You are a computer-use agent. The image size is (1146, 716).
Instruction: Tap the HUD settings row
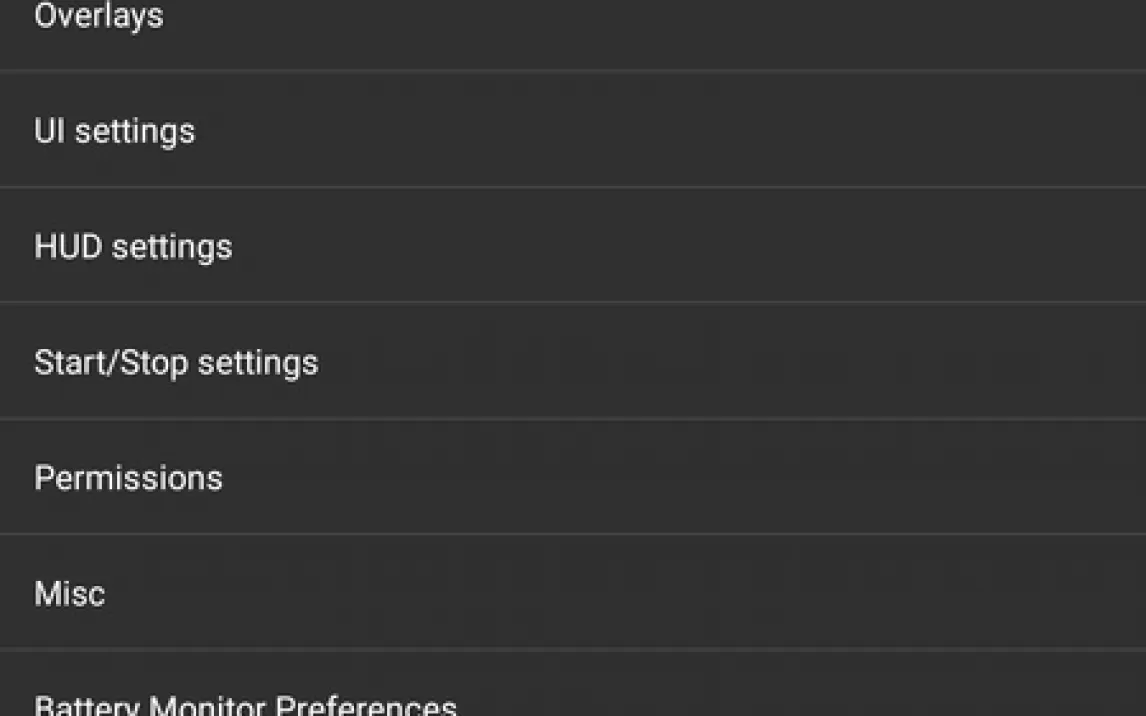(572, 246)
